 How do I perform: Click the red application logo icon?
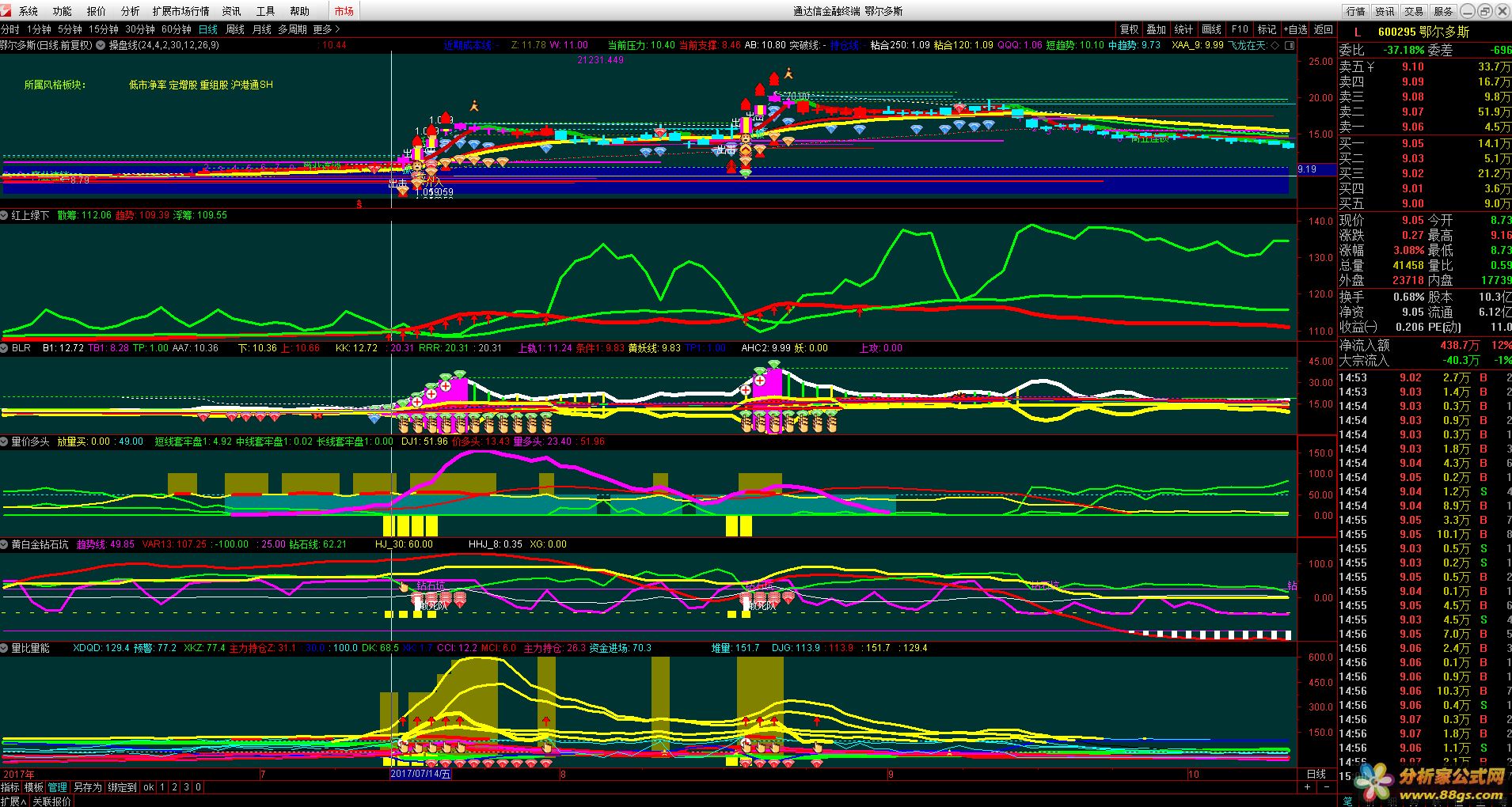coord(6,10)
